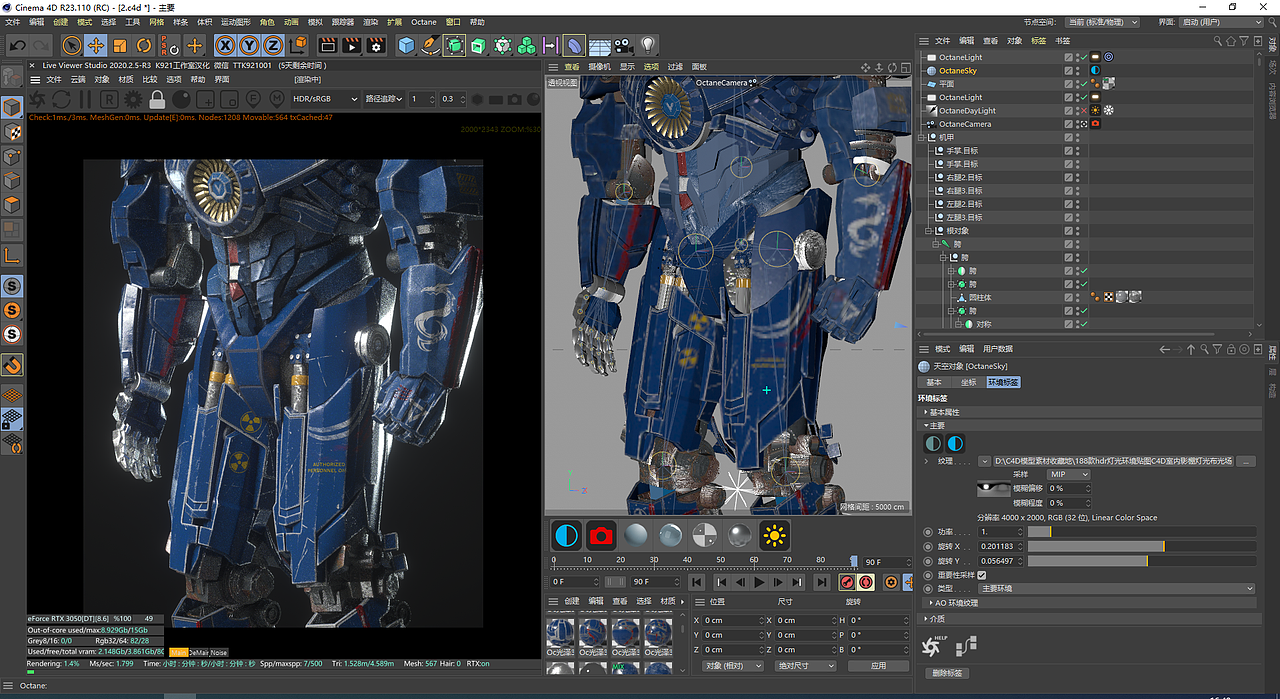Click the 功率 animation radio dot

click(x=928, y=532)
